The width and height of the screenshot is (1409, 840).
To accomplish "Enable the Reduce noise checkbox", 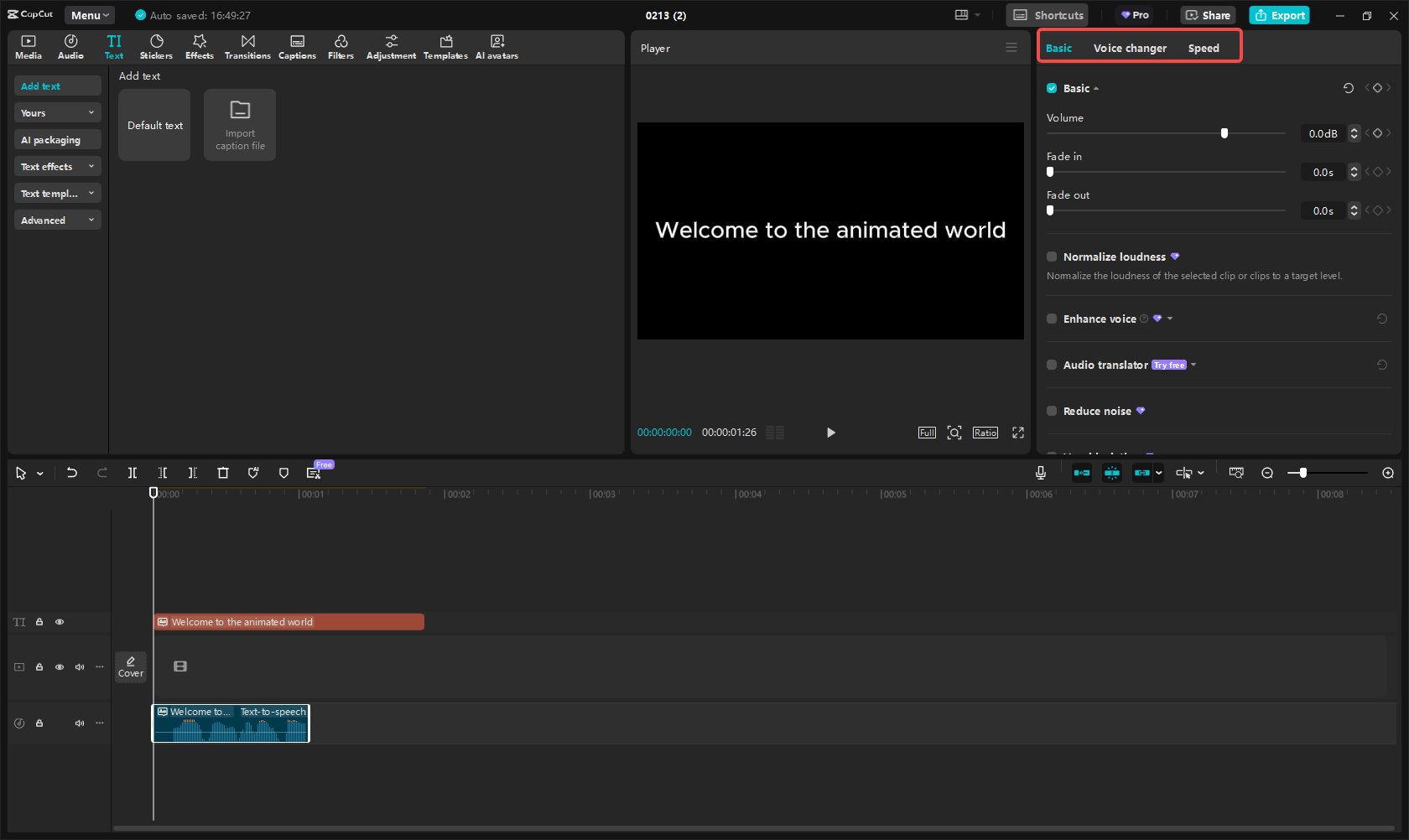I will tap(1052, 411).
